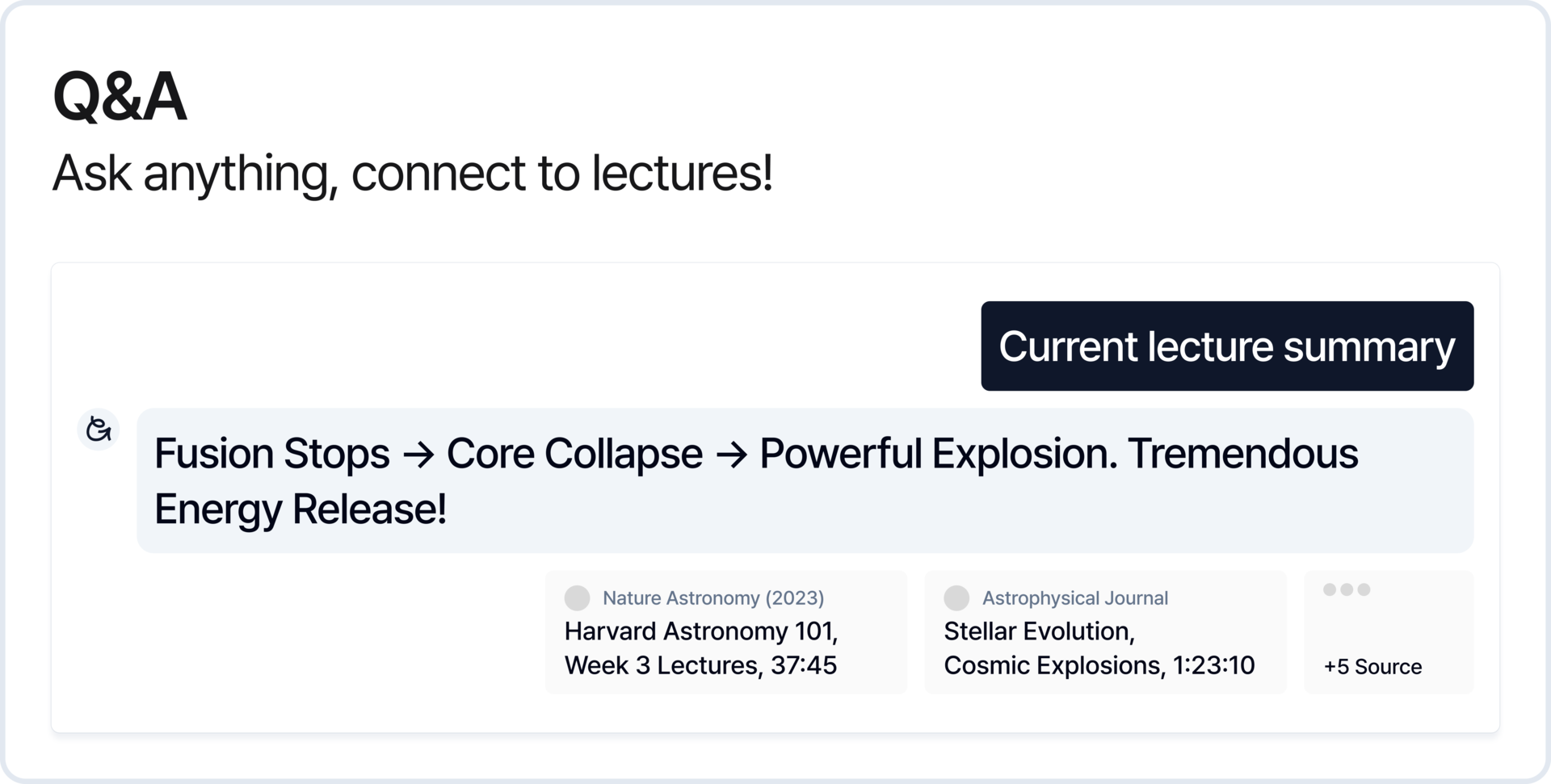Jump to the 1:23:10 lecture timestamp

(x=1213, y=666)
